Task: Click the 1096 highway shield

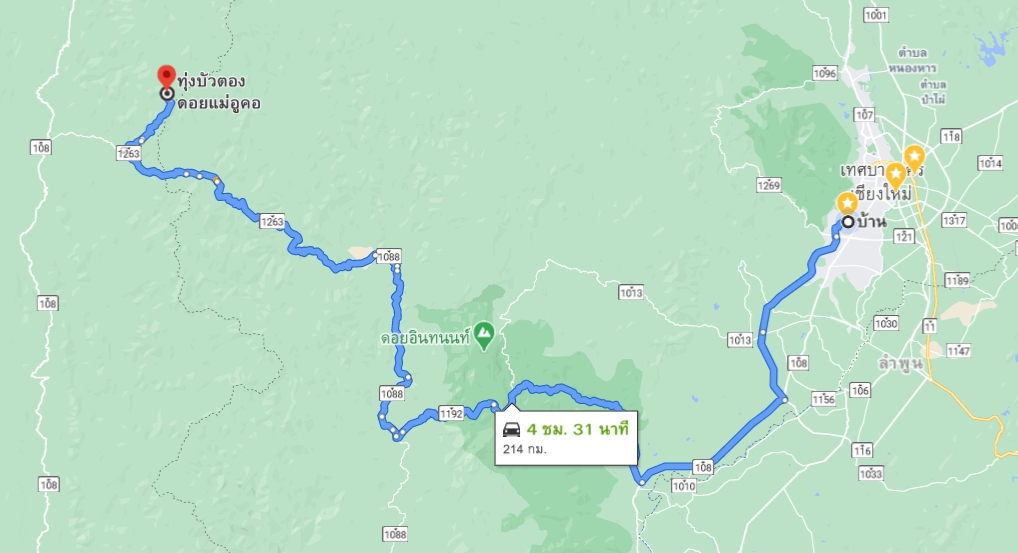Action: tap(825, 73)
